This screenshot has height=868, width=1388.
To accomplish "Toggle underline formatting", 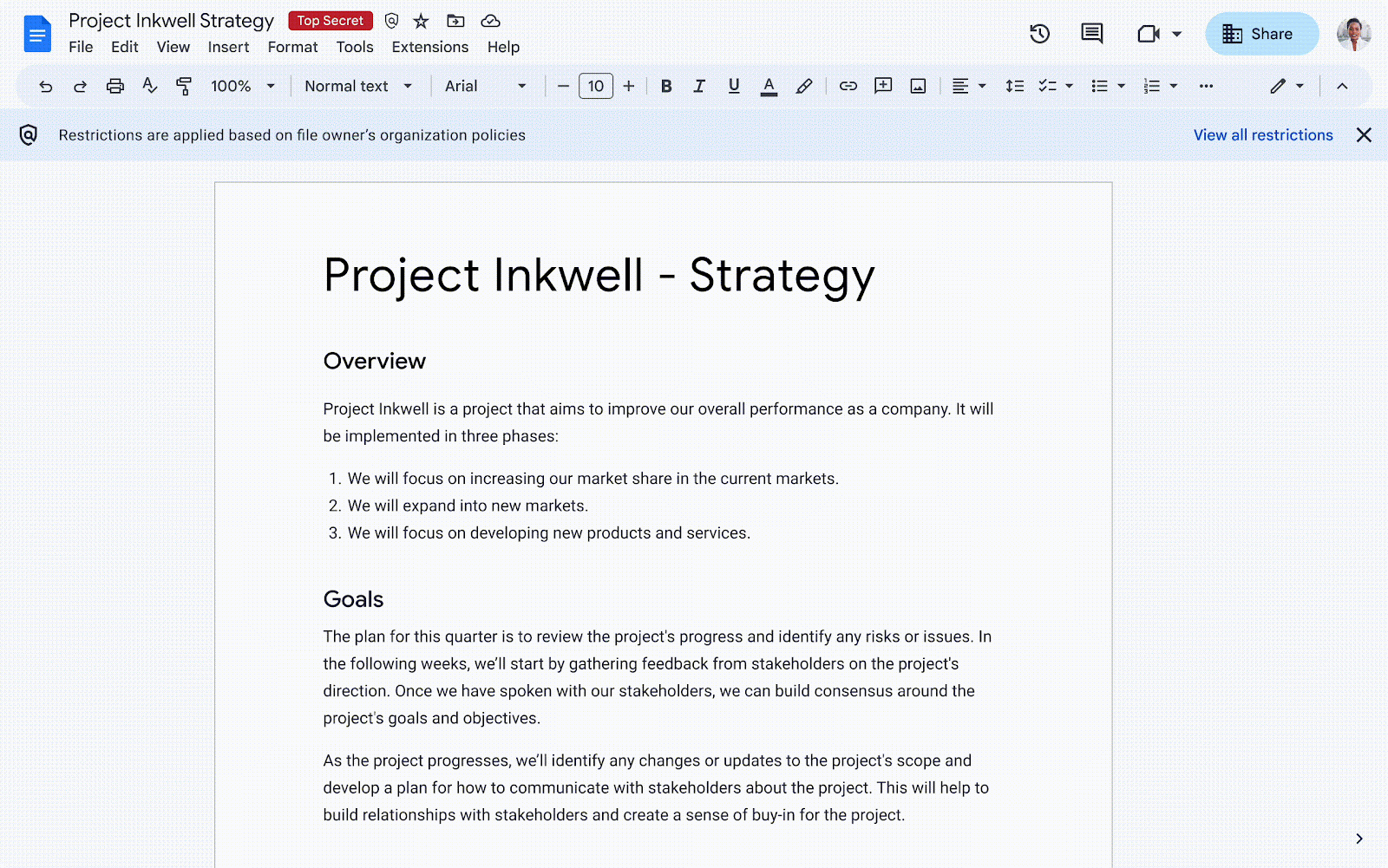I will 734,86.
